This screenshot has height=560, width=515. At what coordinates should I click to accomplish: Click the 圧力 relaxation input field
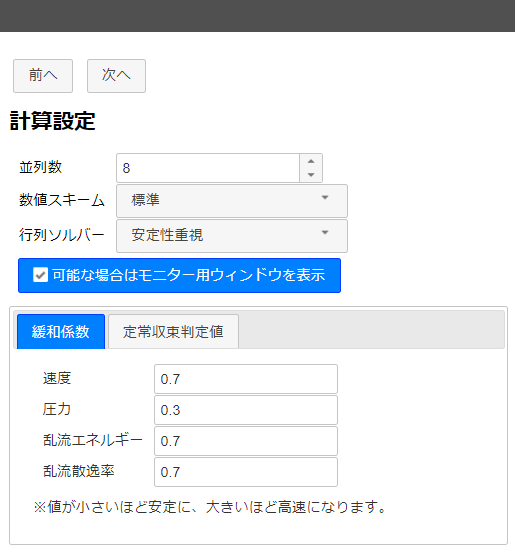tap(246, 410)
